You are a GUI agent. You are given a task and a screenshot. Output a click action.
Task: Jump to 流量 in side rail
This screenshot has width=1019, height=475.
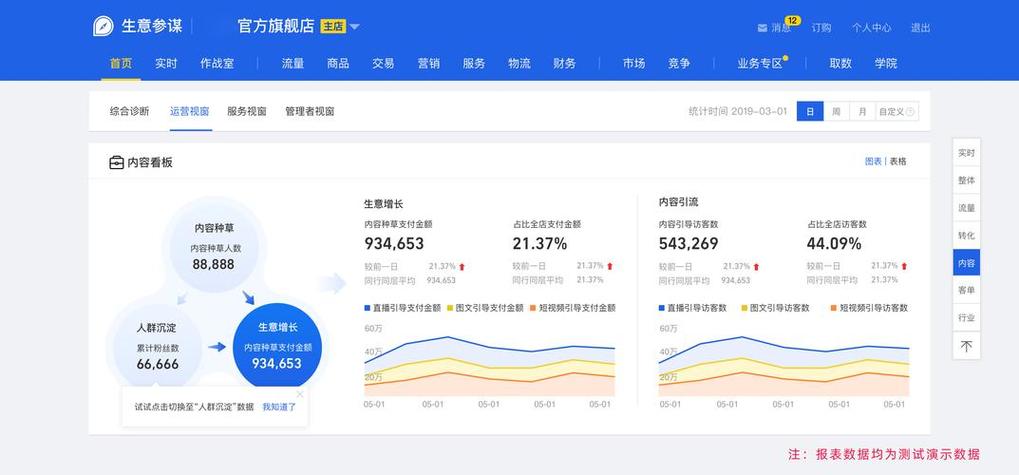click(966, 208)
